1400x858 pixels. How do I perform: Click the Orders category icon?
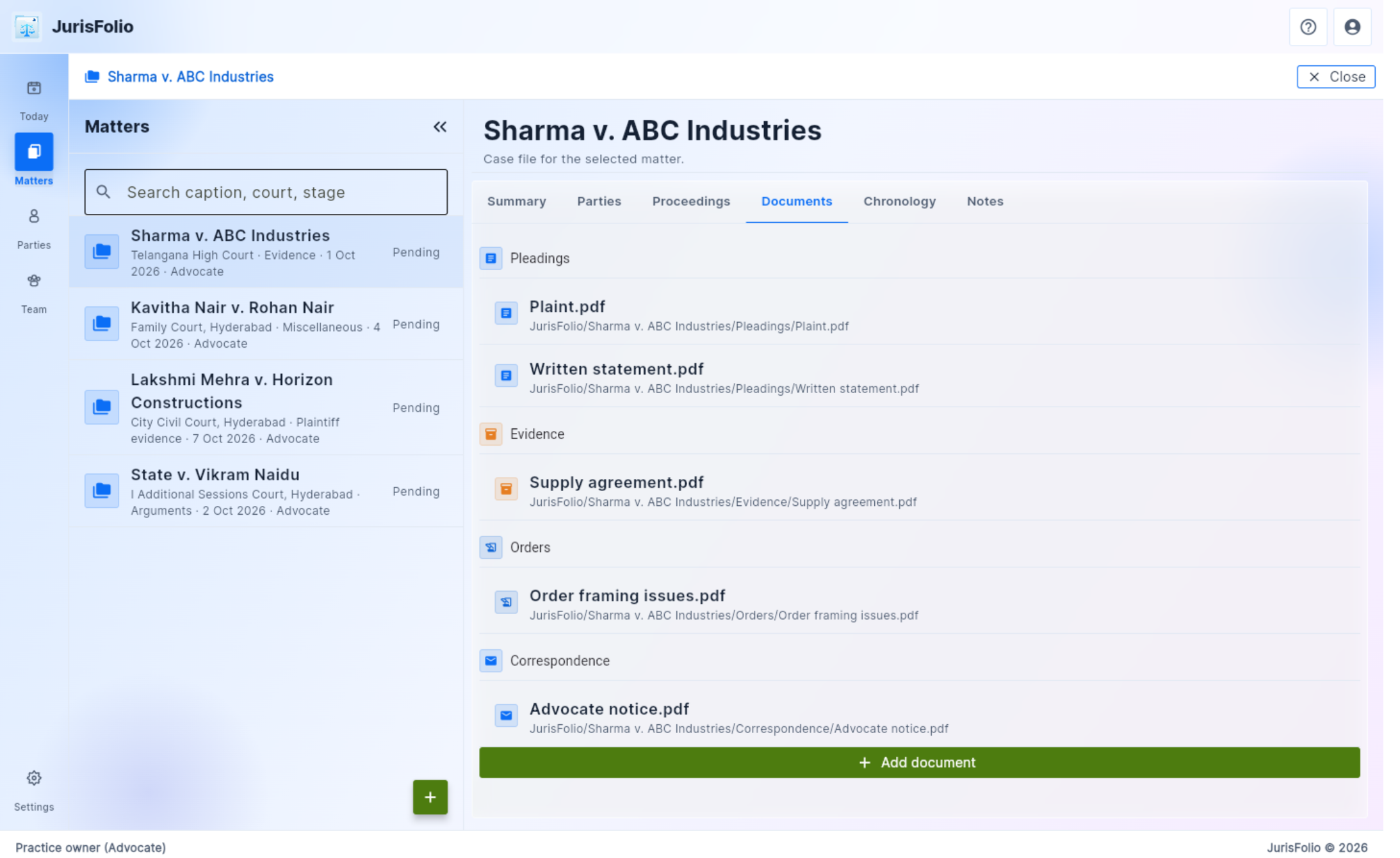tap(491, 547)
